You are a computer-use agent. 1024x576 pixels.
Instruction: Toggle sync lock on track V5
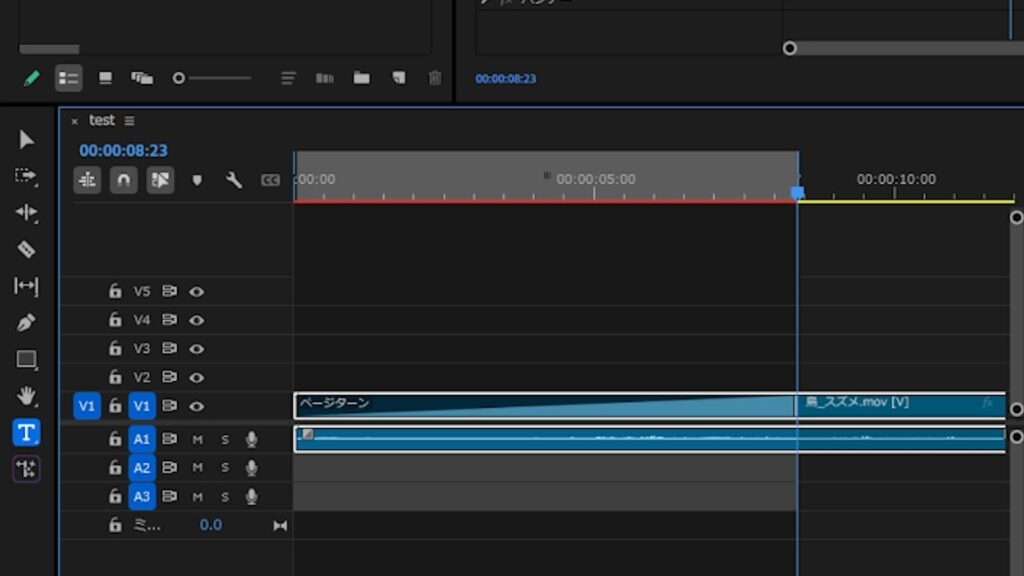pyautogui.click(x=169, y=291)
